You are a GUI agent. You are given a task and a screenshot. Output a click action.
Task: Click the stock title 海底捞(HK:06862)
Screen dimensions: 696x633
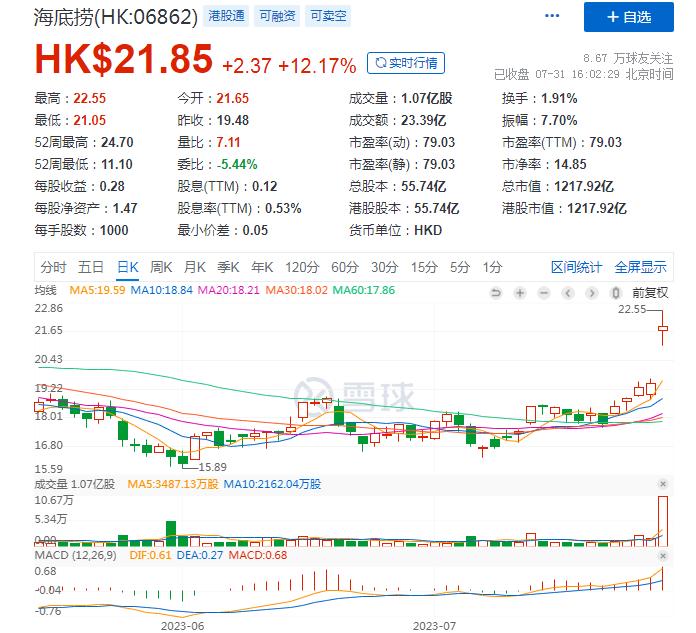[x=115, y=17]
